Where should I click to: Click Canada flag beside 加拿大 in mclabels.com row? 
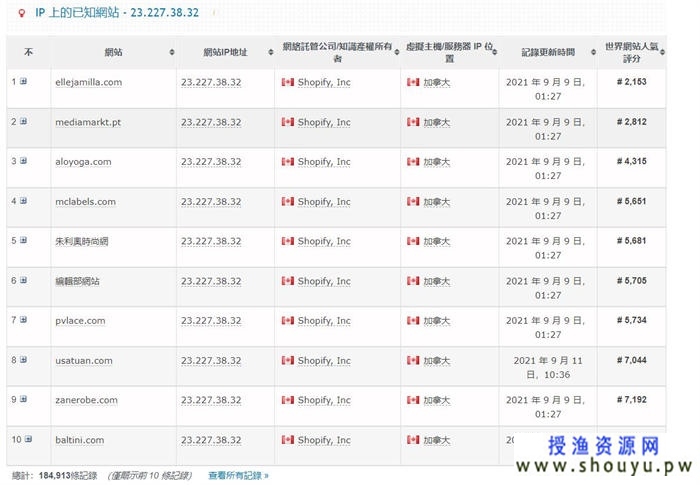tap(413, 201)
